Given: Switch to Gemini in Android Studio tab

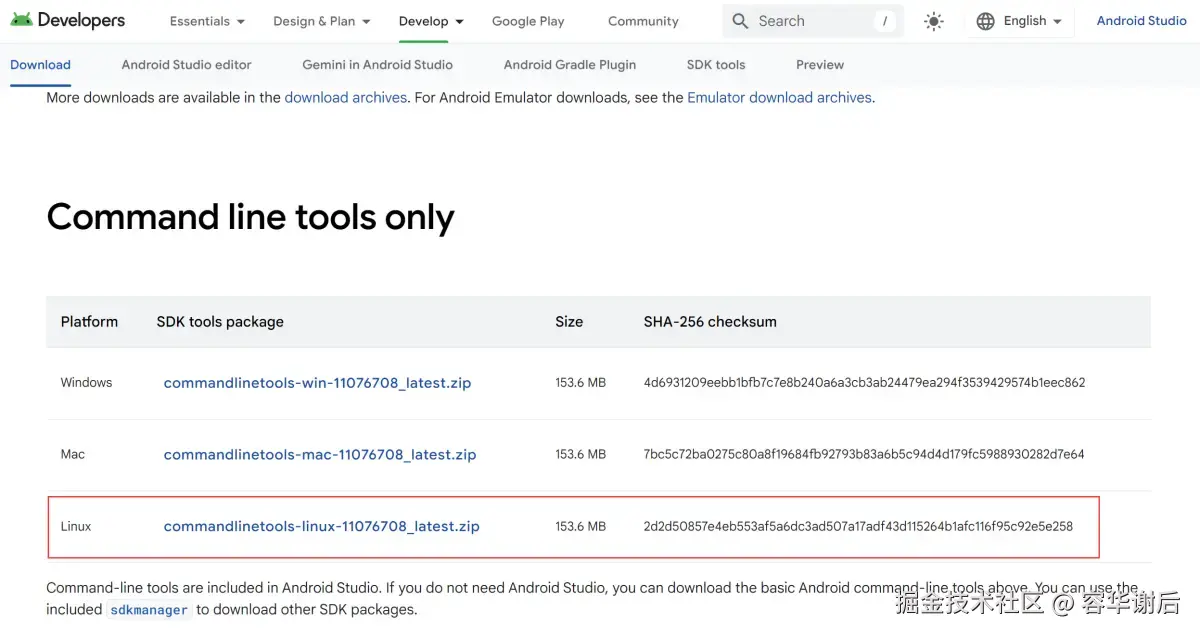Looking at the screenshot, I should tap(377, 65).
